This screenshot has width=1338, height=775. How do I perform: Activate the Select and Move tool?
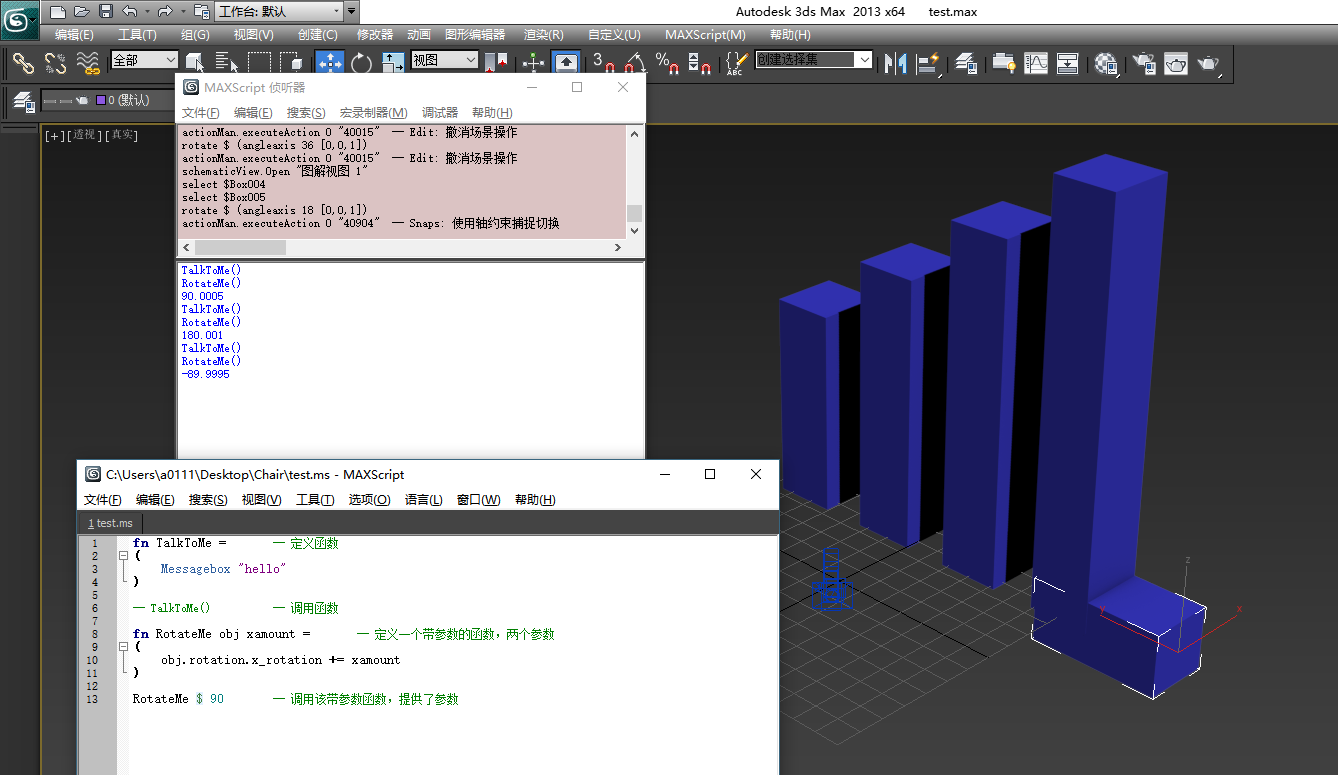pos(330,63)
